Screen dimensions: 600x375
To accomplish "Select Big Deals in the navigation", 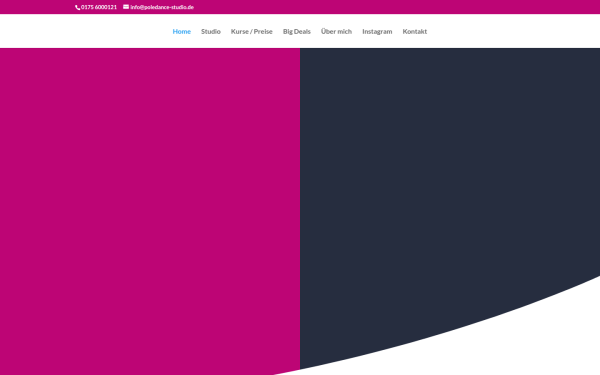I will click(297, 31).
